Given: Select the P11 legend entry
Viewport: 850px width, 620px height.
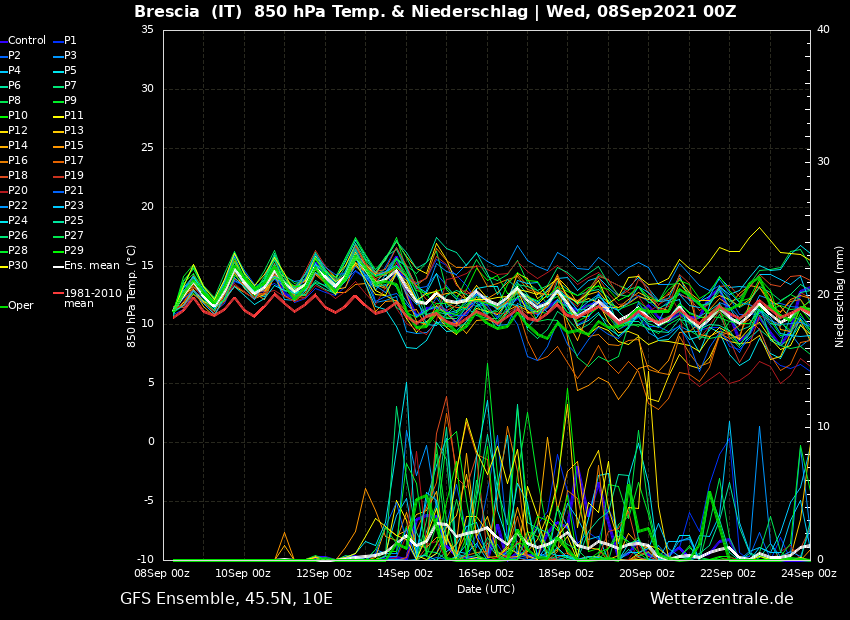Looking at the screenshot, I should click(x=68, y=115).
